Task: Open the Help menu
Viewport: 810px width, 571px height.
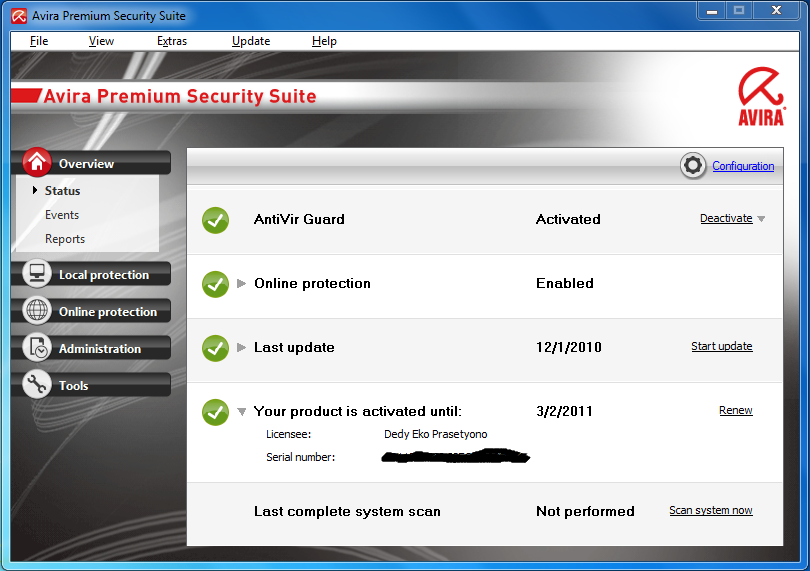Action: coord(324,41)
